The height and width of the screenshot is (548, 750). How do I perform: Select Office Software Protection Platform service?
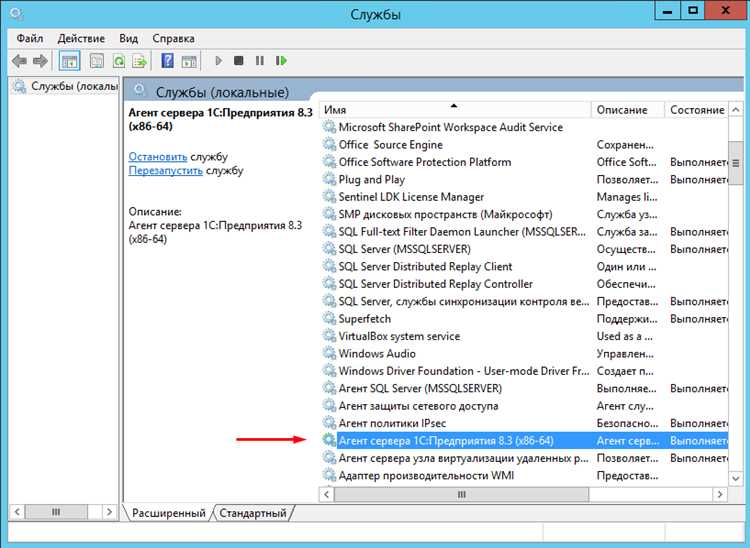coord(524,162)
